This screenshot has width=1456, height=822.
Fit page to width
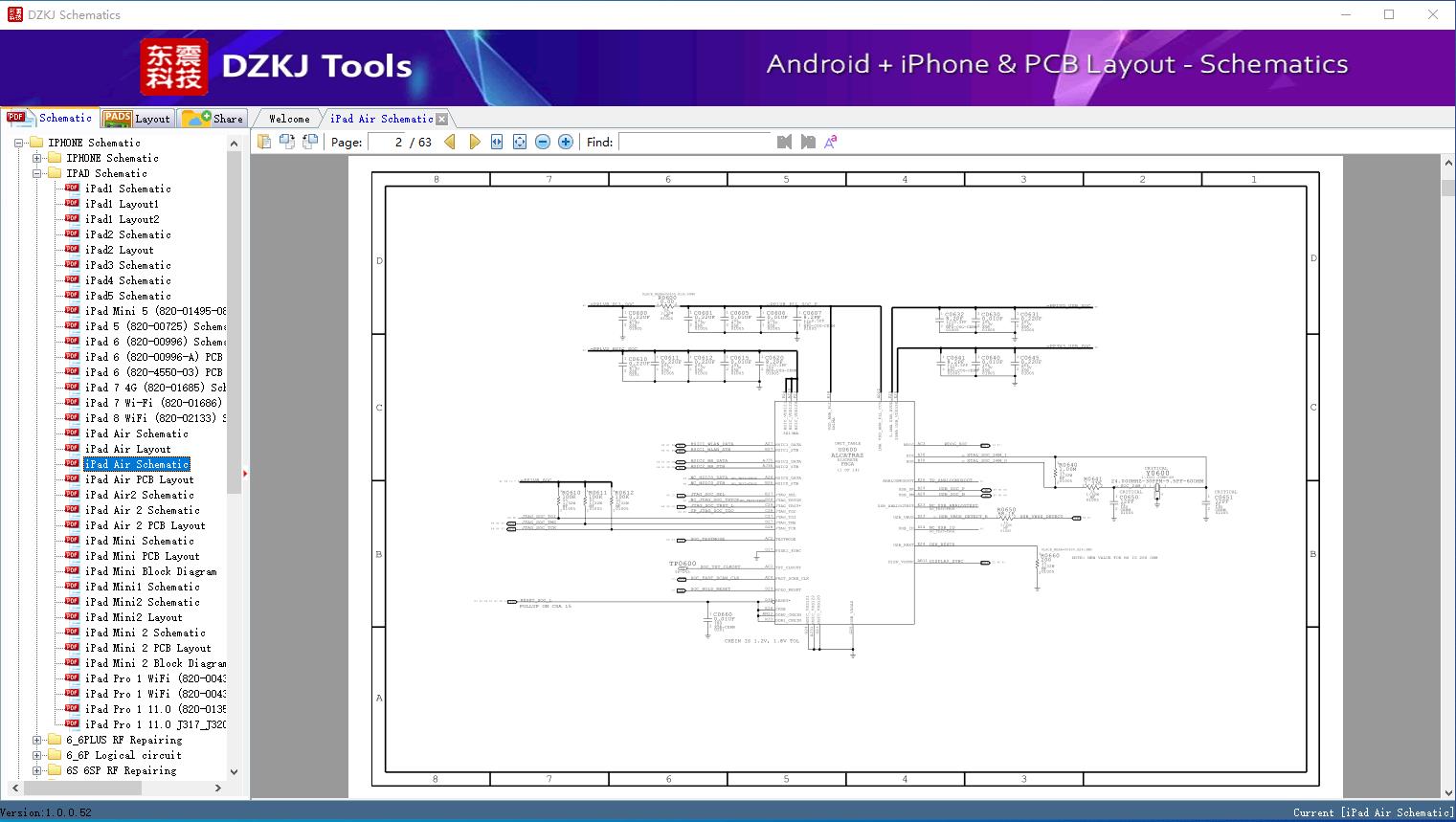tap(497, 142)
